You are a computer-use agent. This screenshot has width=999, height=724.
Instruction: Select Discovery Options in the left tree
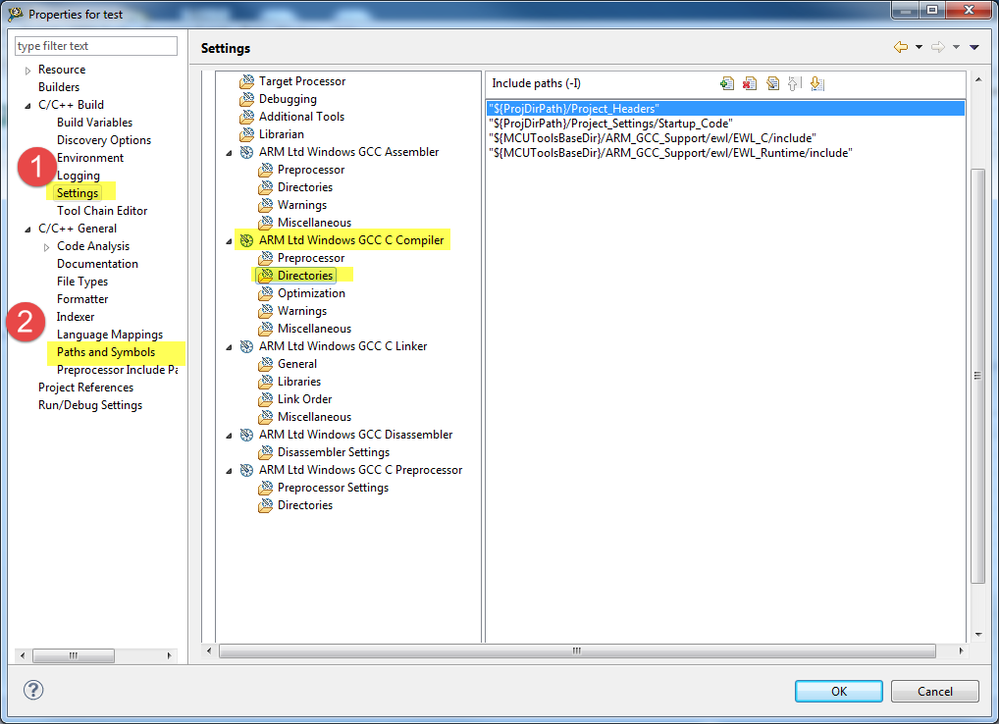click(104, 140)
